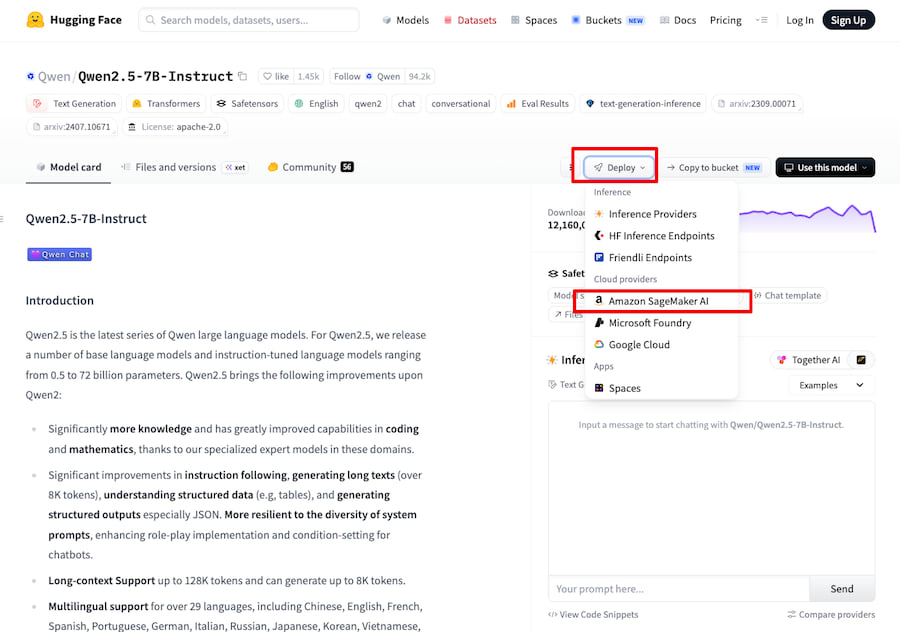Viewport: 900px width, 632px height.
Task: Click Qwen organization name in title
Action: coord(54,76)
